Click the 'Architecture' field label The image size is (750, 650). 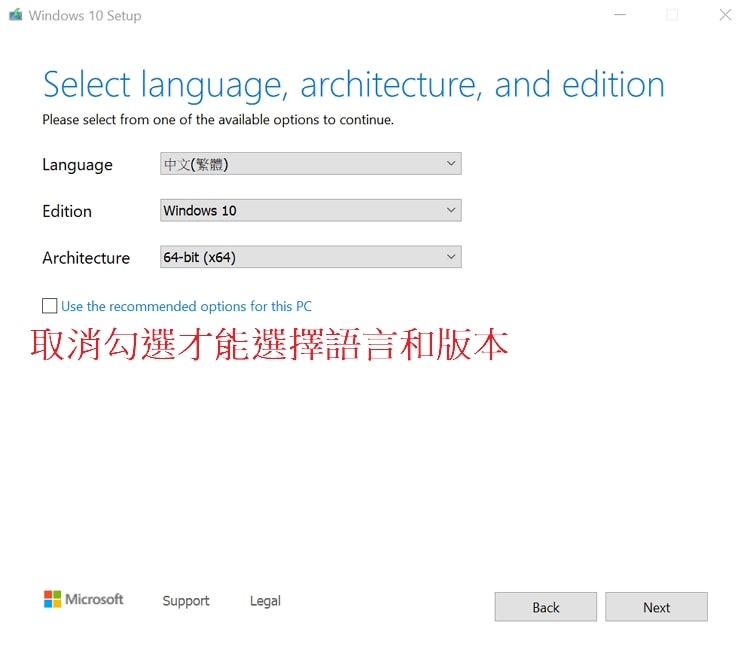pyautogui.click(x=86, y=258)
